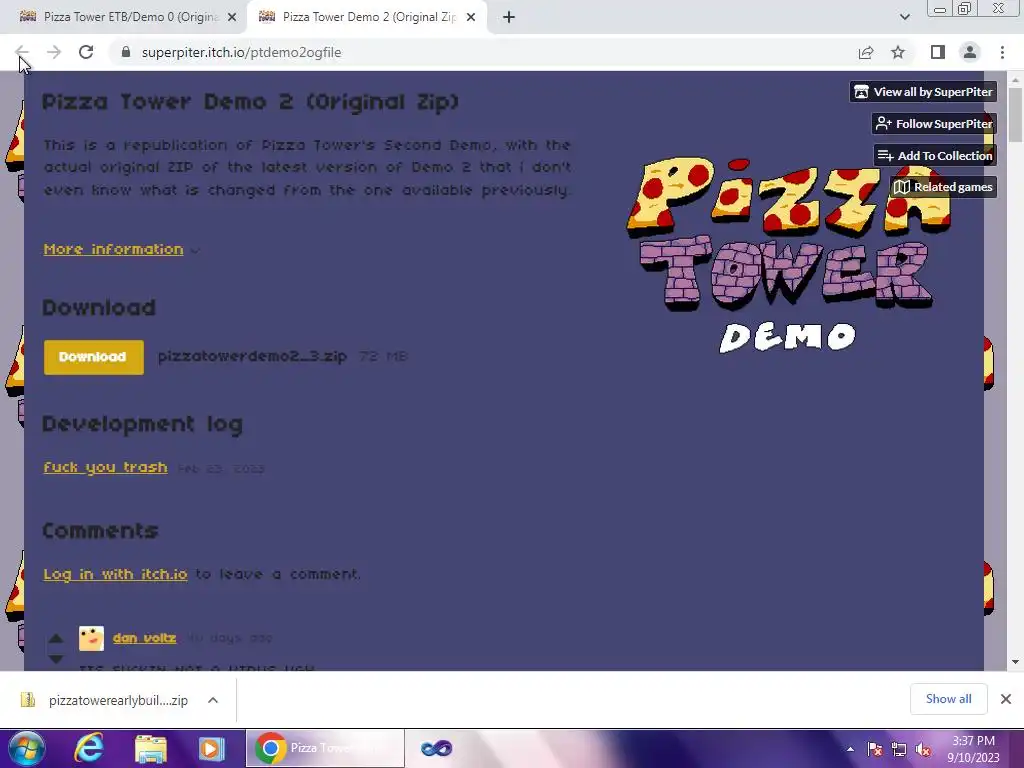1024x768 pixels.
Task: Open the tab search dropdown arrow
Action: [904, 17]
